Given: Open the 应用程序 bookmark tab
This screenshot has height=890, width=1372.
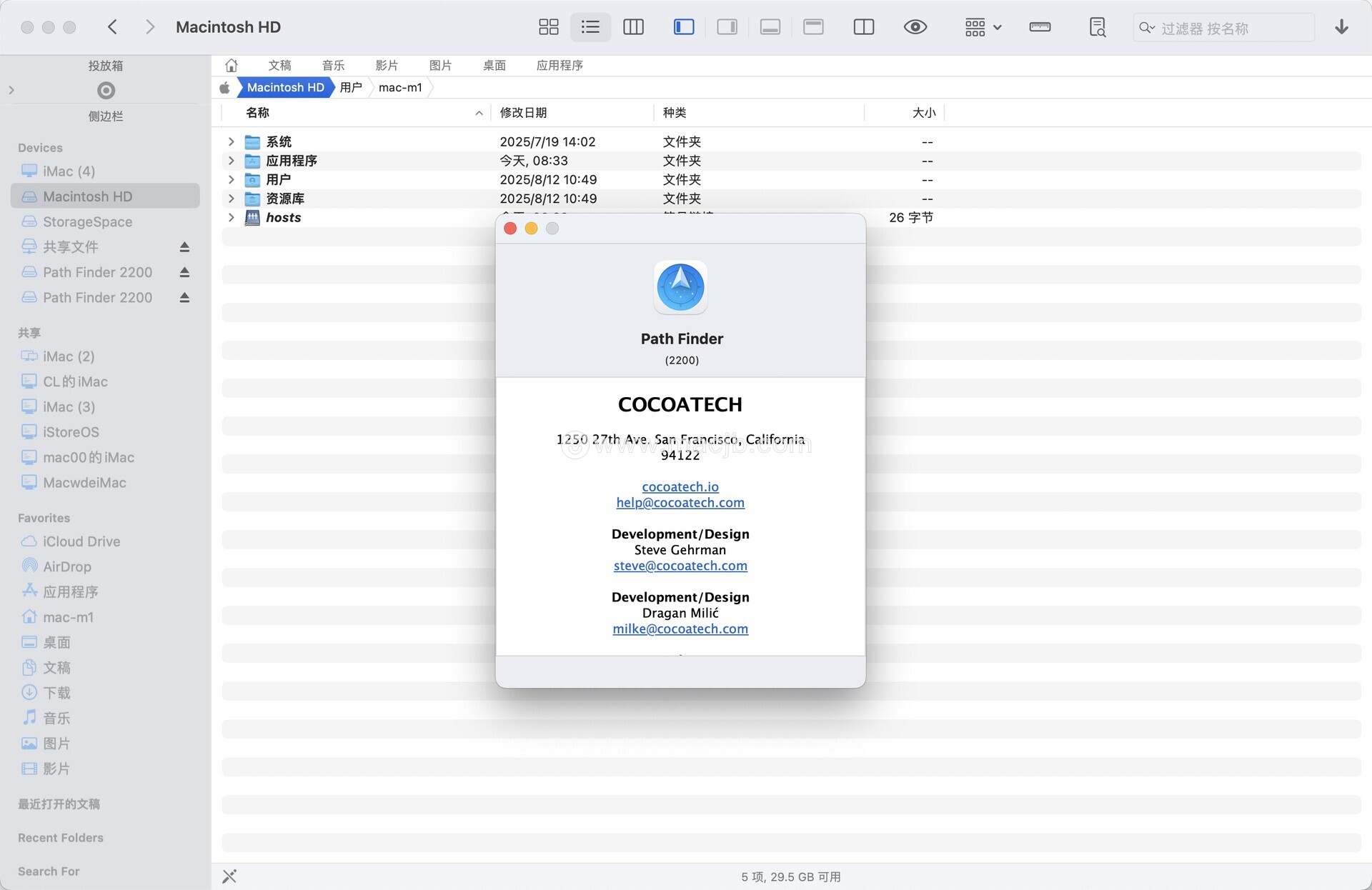Looking at the screenshot, I should 560,65.
